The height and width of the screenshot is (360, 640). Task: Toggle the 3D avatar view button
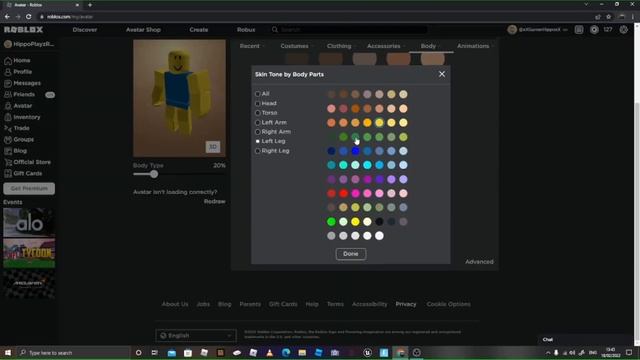[x=213, y=147]
